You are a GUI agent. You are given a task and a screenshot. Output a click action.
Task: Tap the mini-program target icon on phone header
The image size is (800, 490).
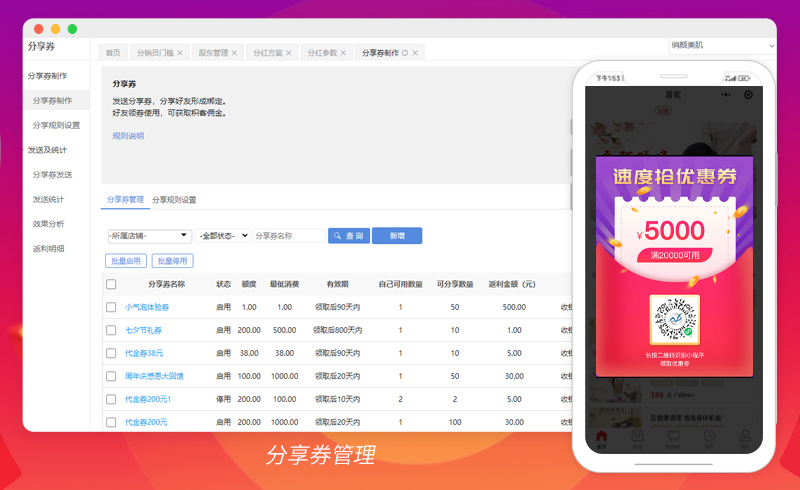coord(748,94)
